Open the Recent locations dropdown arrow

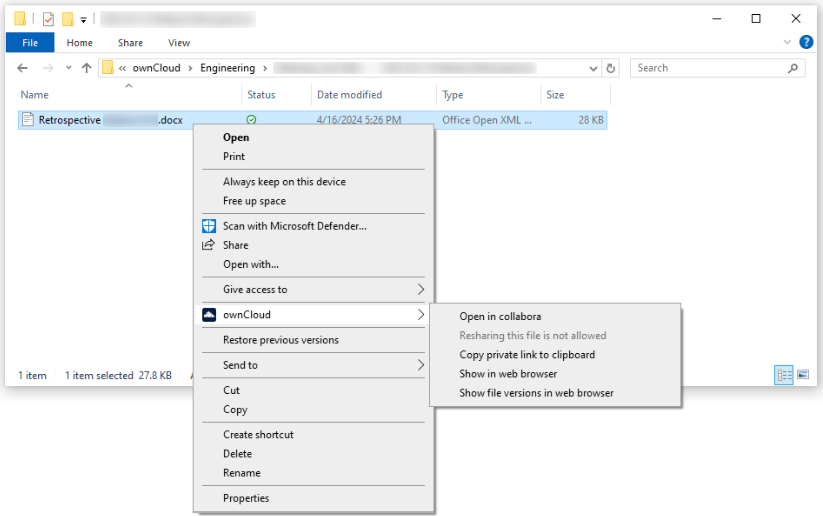[68, 68]
